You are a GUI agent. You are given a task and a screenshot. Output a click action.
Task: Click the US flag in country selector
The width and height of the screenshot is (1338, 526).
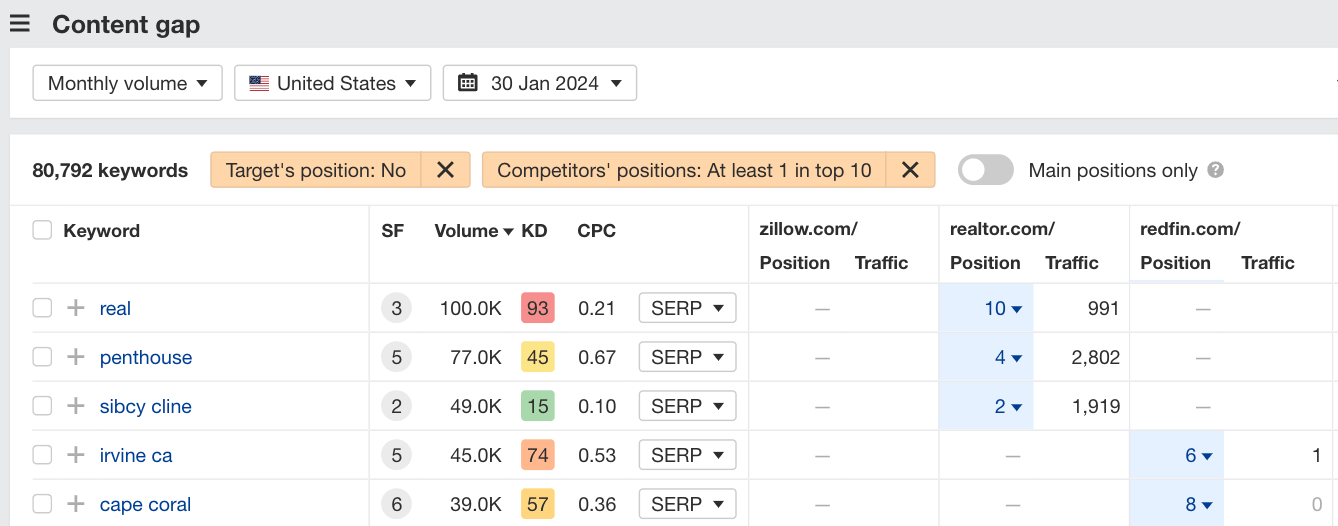(259, 83)
